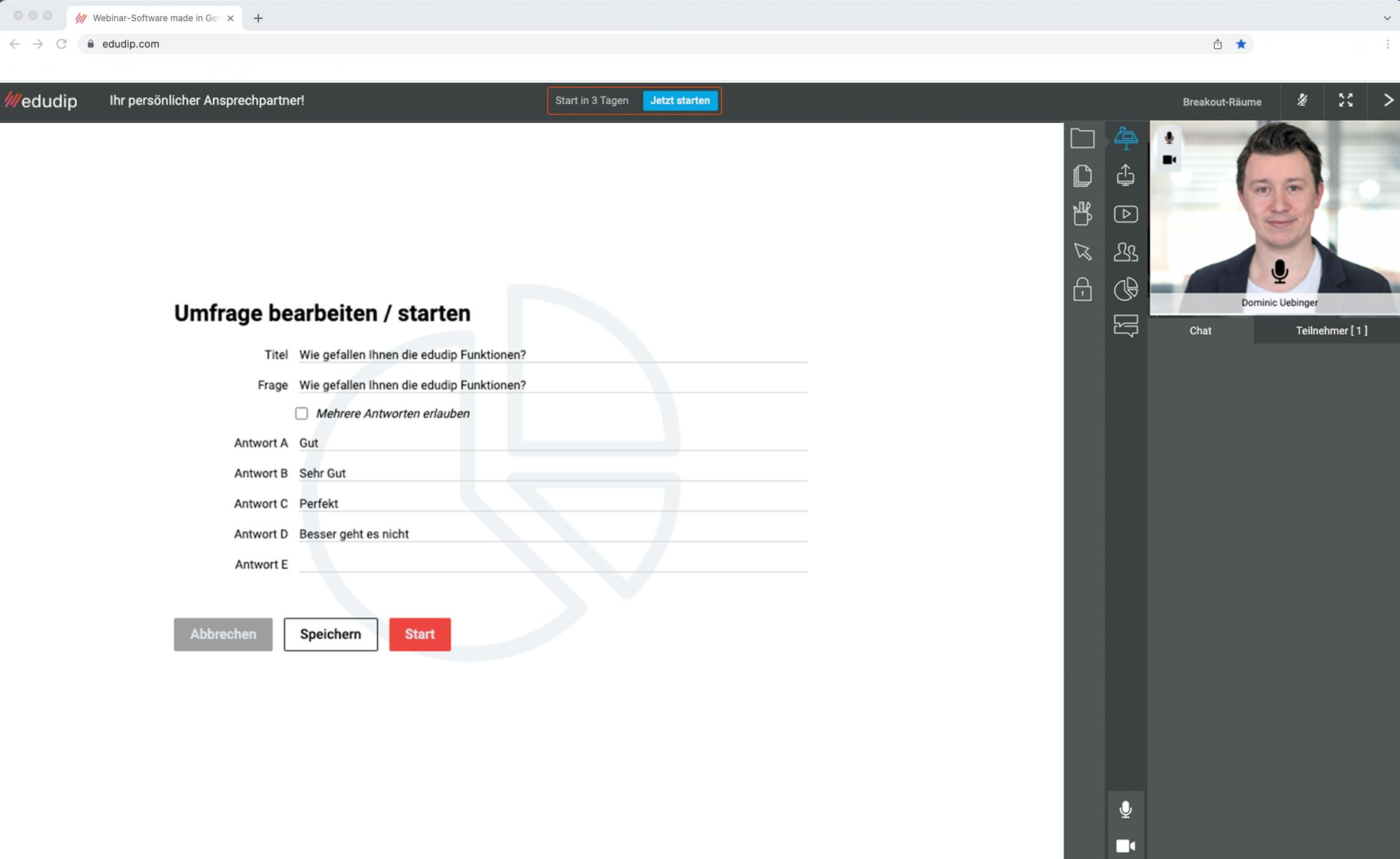
Task: Collapse side panel with right chevron
Action: (x=1388, y=100)
